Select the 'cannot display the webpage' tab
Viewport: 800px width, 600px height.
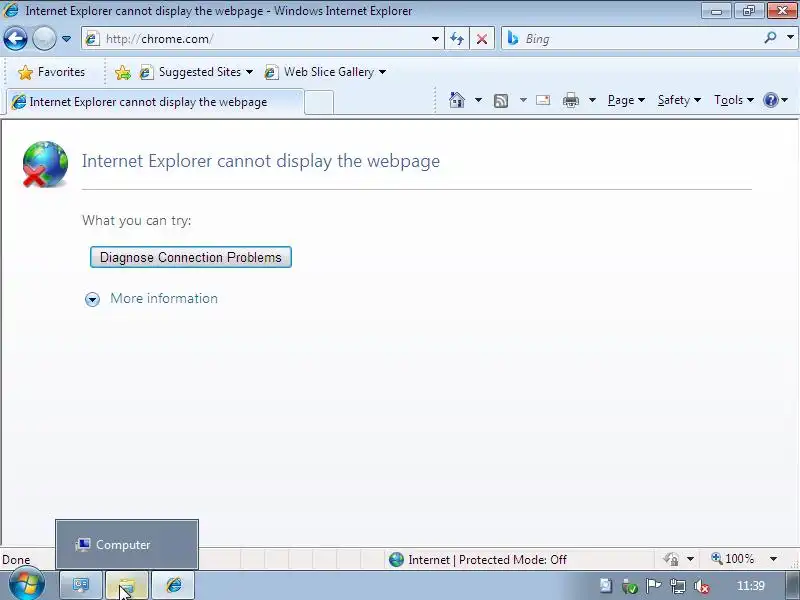[155, 102]
